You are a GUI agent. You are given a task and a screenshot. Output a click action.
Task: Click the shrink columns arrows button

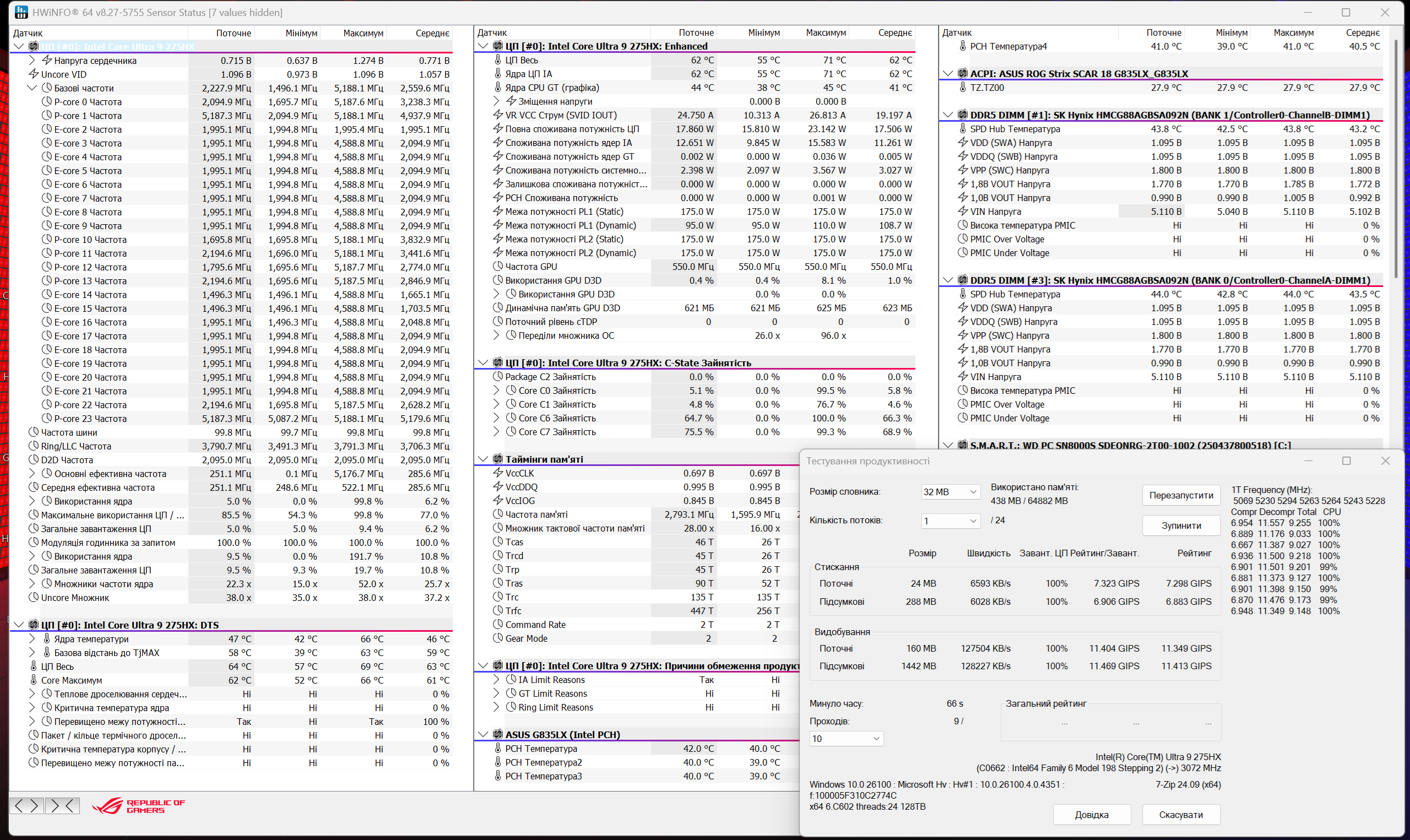tap(62, 805)
